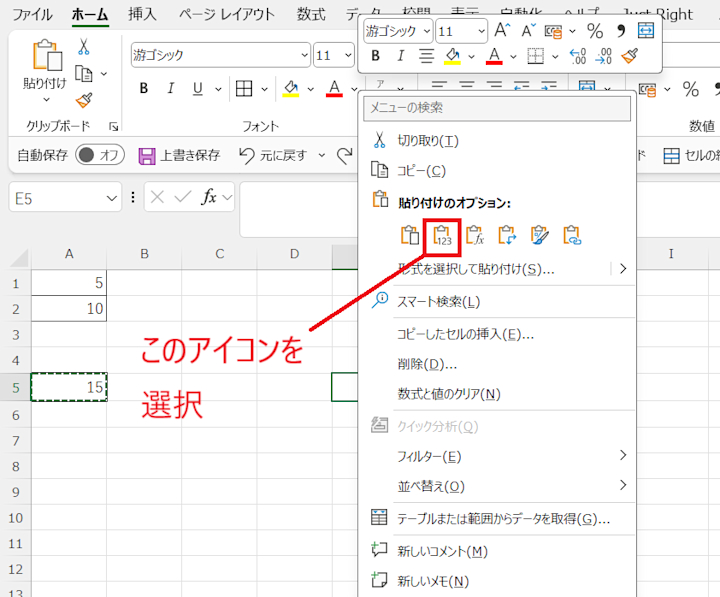The height and width of the screenshot is (597, 720).
Task: Open ribbon font name dropdown 游ゴシック
Action: [304, 55]
